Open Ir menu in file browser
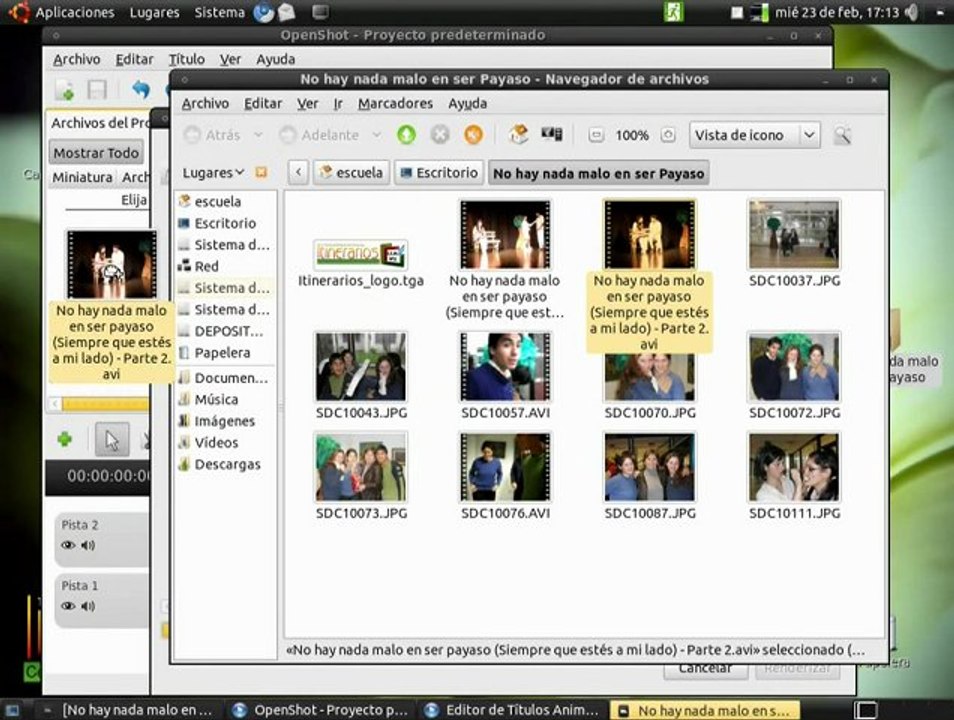This screenshot has height=720, width=954. [338, 103]
